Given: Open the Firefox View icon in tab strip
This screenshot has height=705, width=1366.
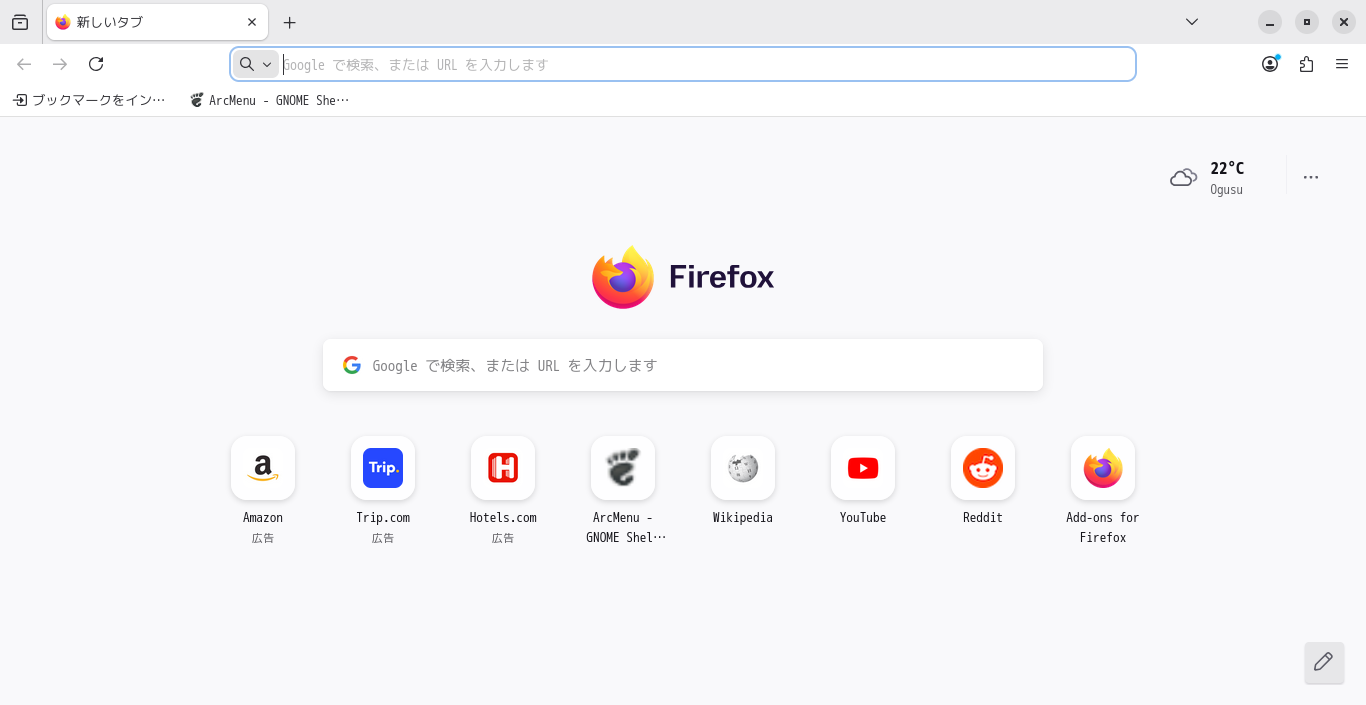Looking at the screenshot, I should point(20,22).
